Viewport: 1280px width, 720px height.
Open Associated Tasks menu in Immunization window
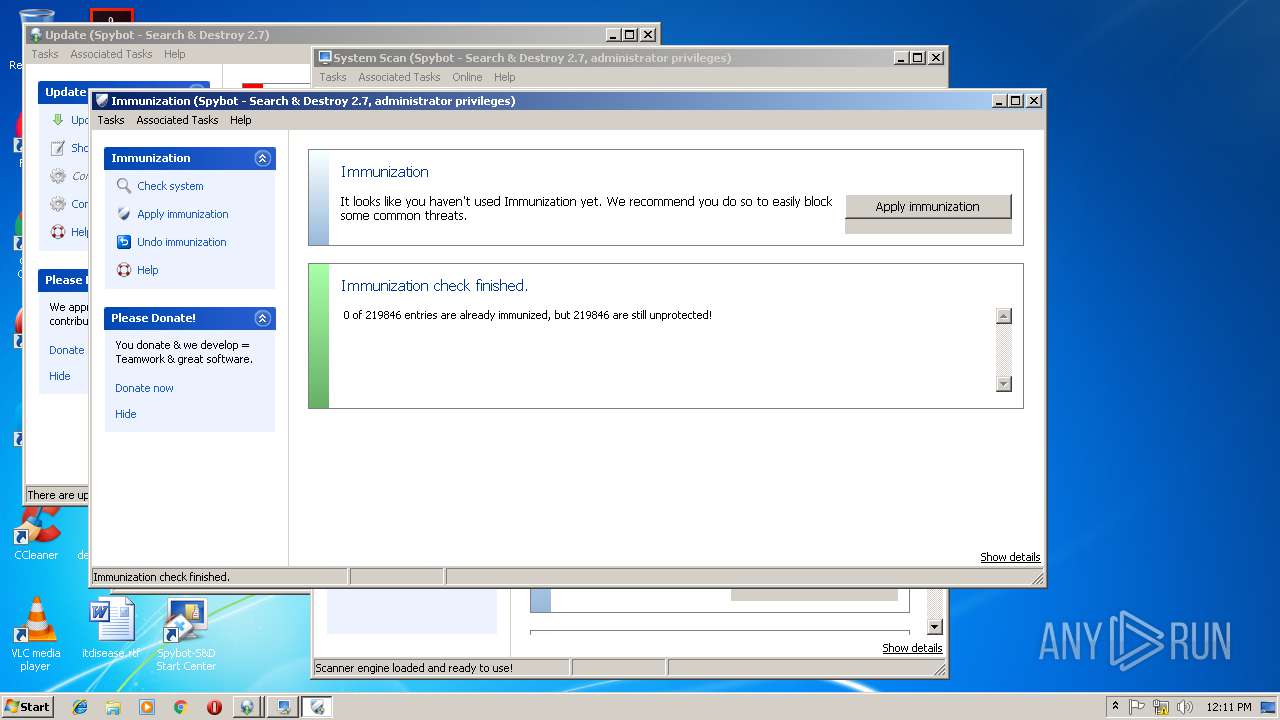point(177,120)
